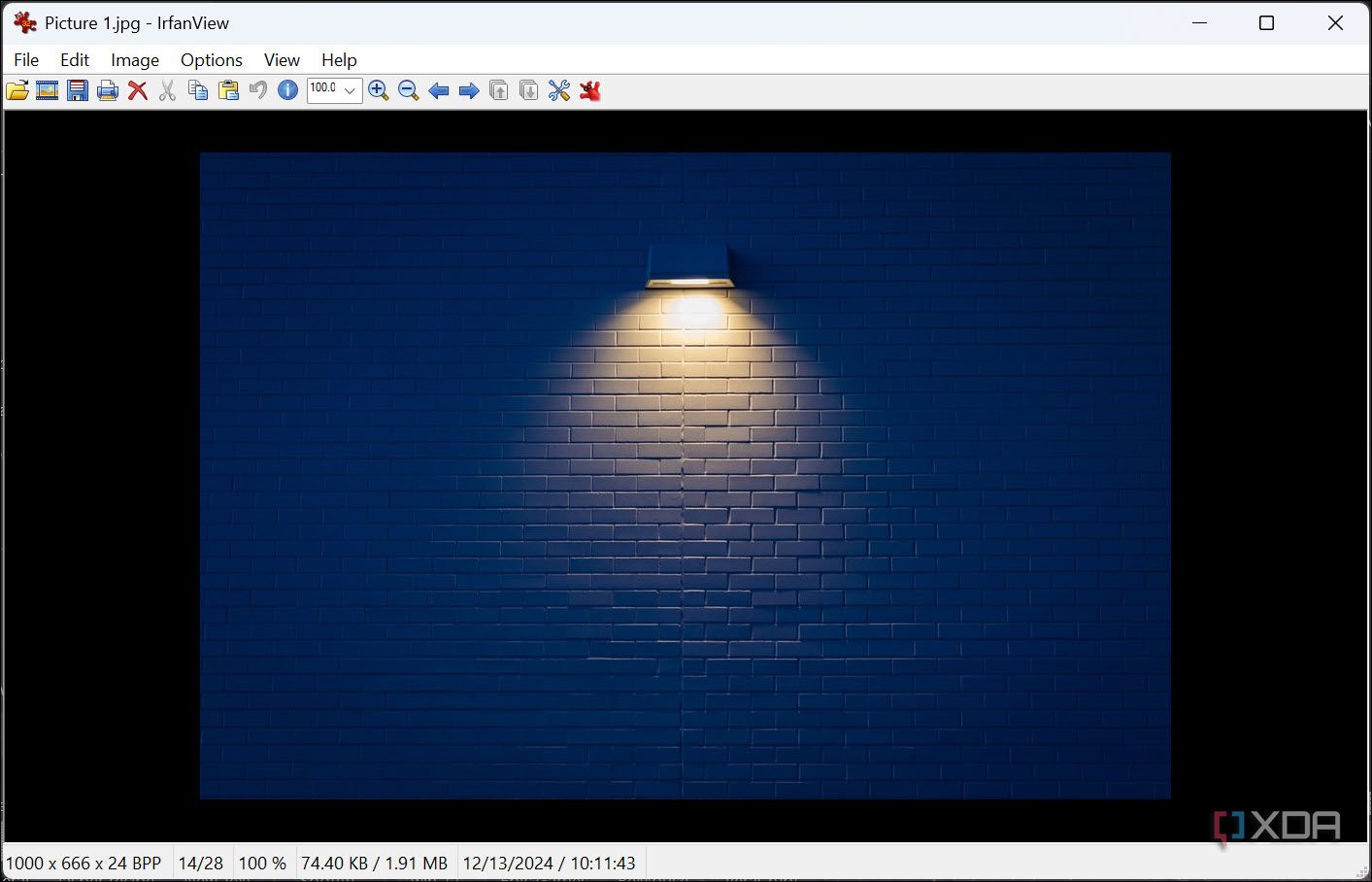The width and height of the screenshot is (1372, 882).
Task: Open settings with the wrench and screwdriver icon
Action: coord(559,91)
